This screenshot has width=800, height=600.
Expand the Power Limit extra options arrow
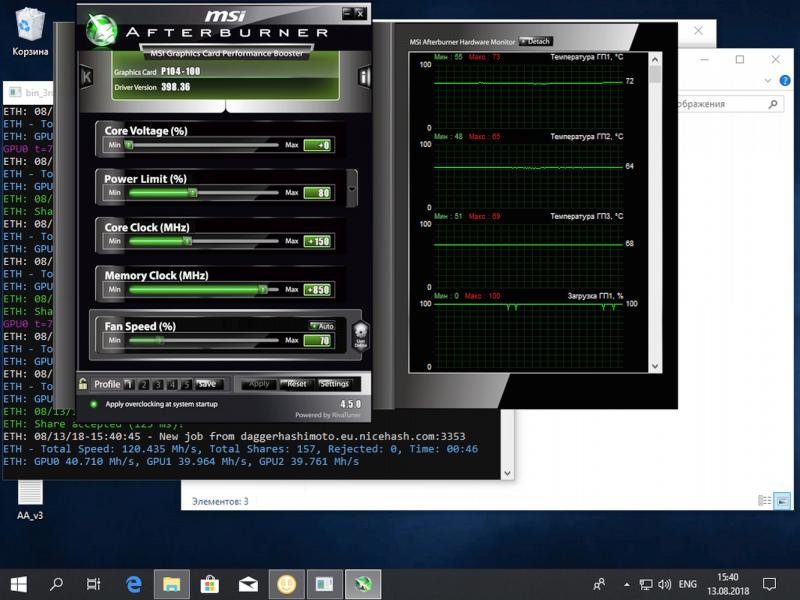tap(352, 189)
